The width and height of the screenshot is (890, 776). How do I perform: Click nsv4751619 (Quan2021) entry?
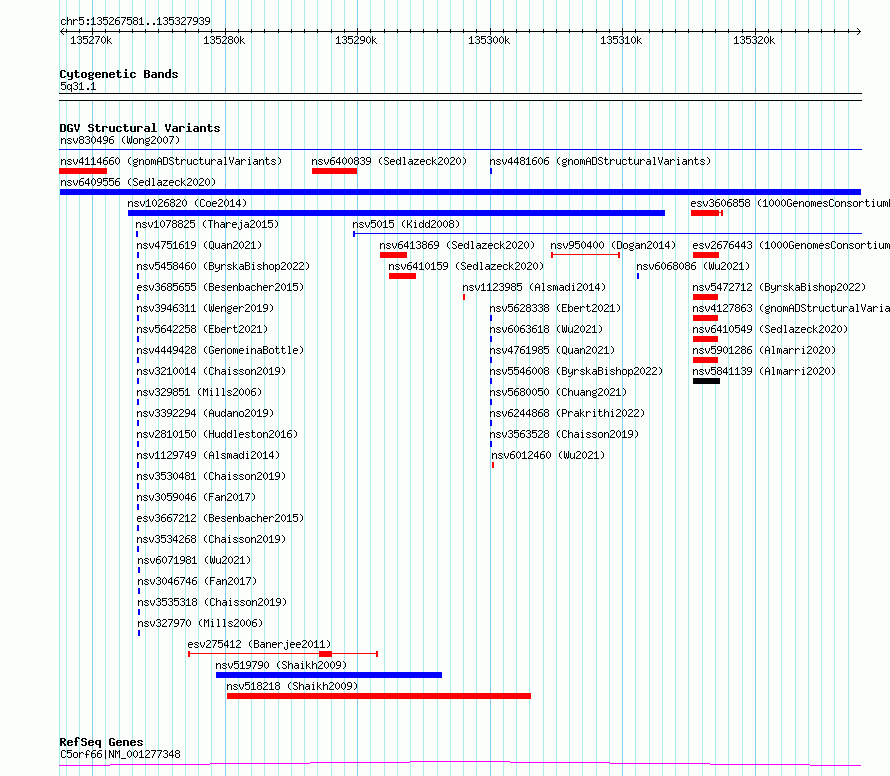coord(199,245)
